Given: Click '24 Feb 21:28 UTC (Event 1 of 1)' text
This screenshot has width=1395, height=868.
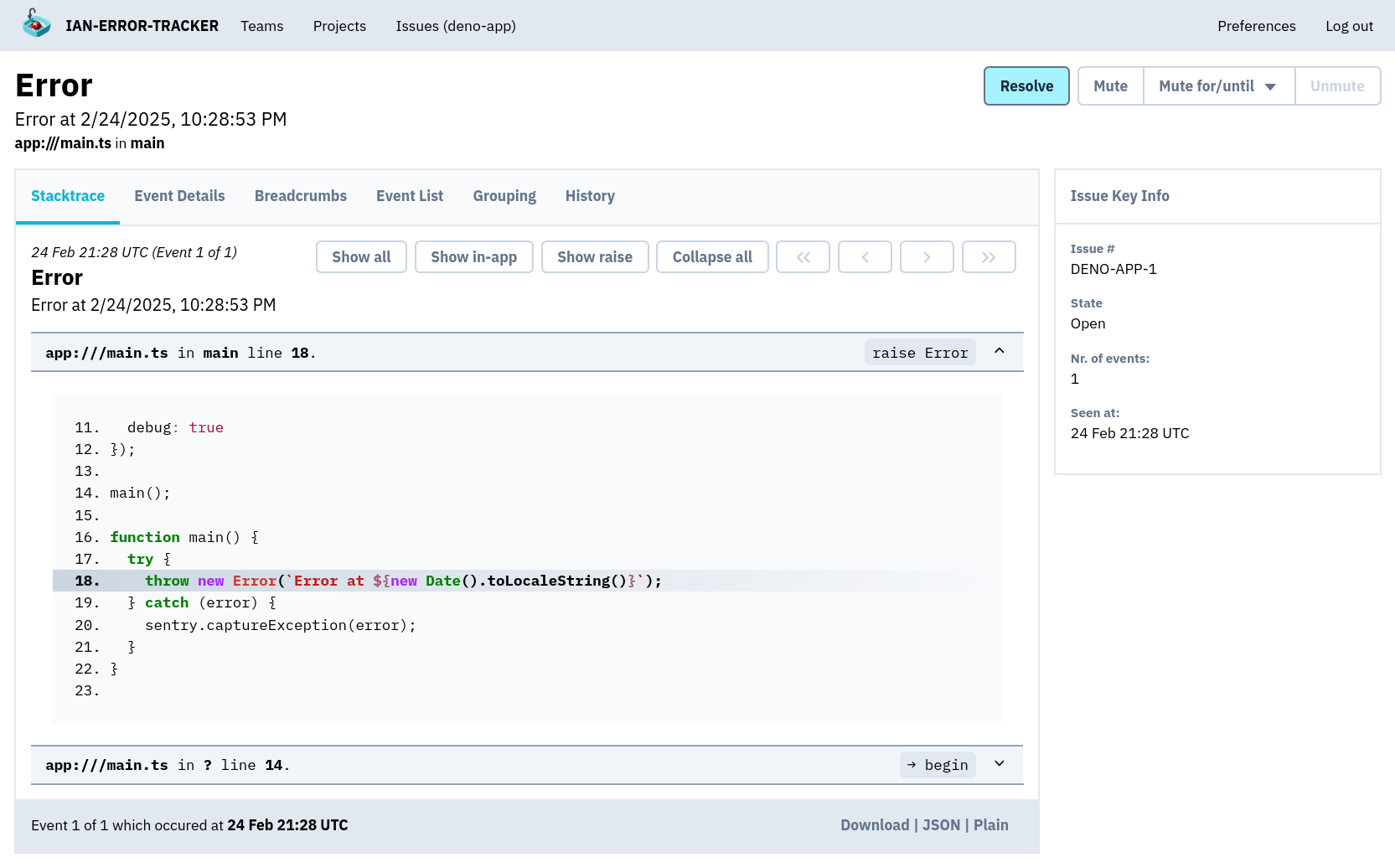Looking at the screenshot, I should pos(134,252).
